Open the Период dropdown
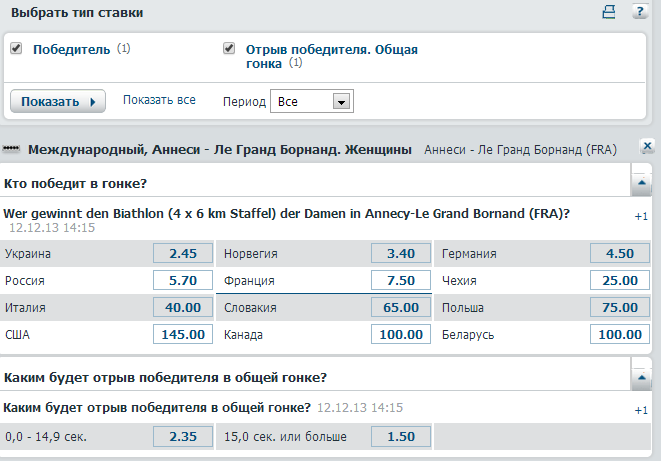The width and height of the screenshot is (661, 461). (340, 101)
